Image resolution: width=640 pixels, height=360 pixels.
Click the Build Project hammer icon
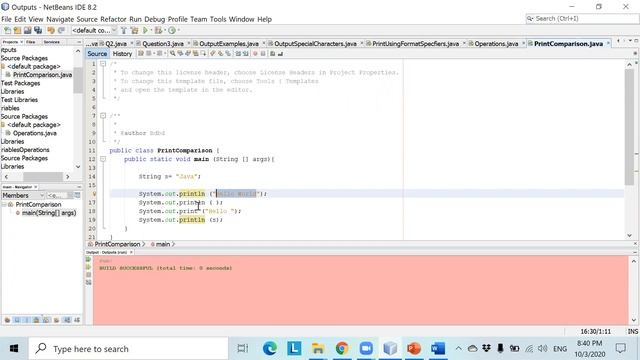tap(124, 30)
